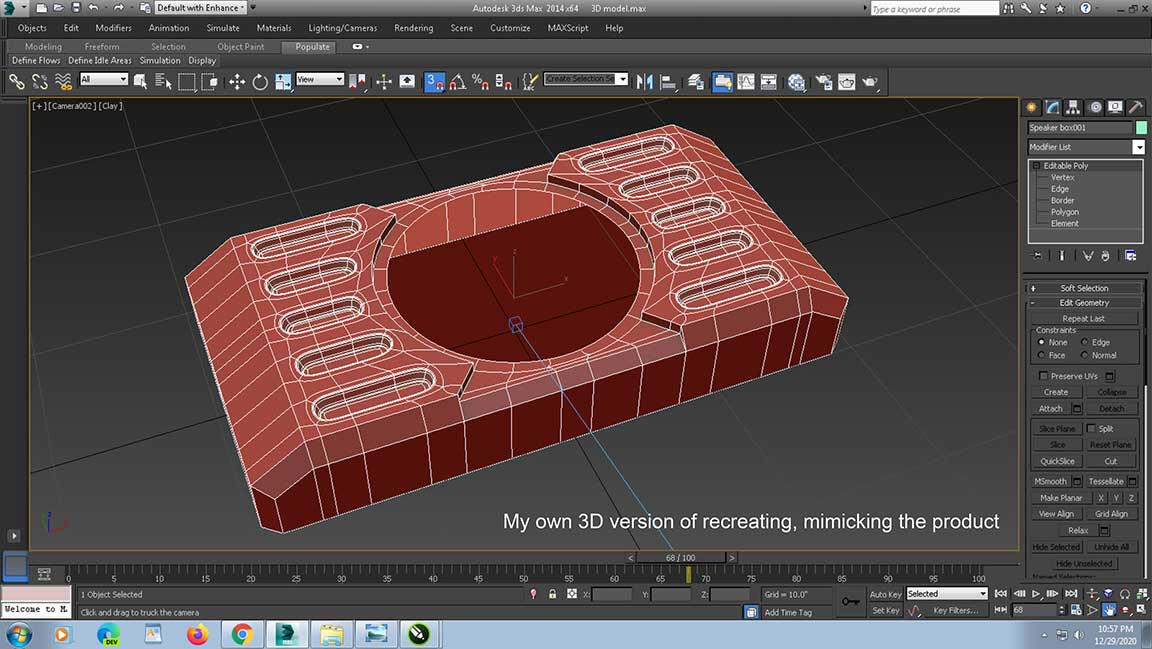Viewport: 1152px width, 649px height.
Task: Enable the Preserve UVs checkbox
Action: click(1044, 376)
